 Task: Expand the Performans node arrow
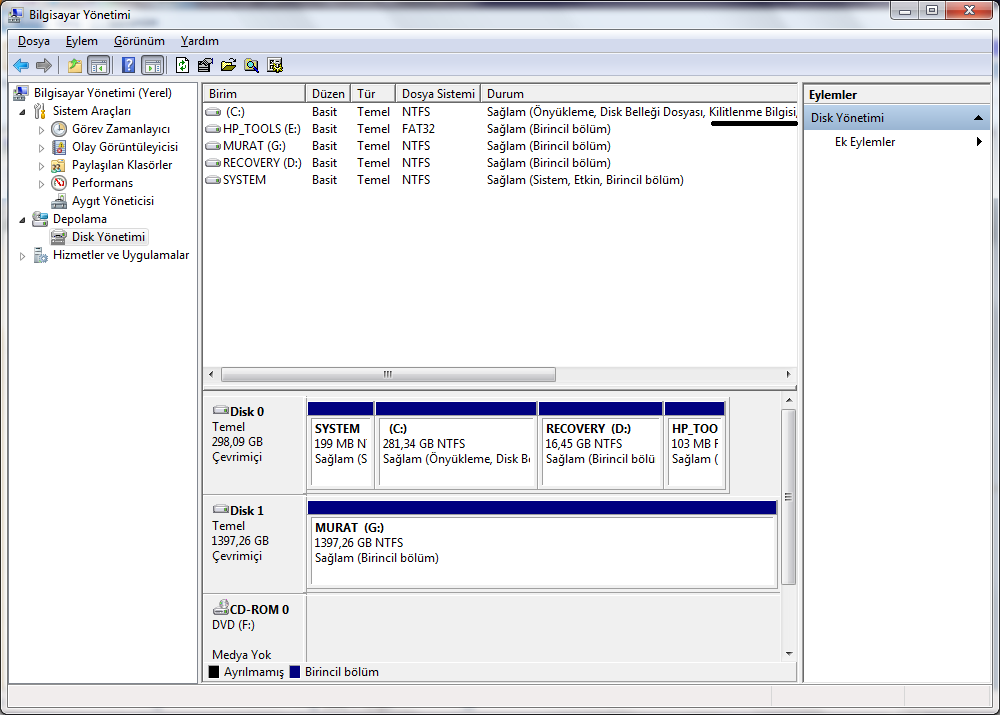(x=41, y=184)
